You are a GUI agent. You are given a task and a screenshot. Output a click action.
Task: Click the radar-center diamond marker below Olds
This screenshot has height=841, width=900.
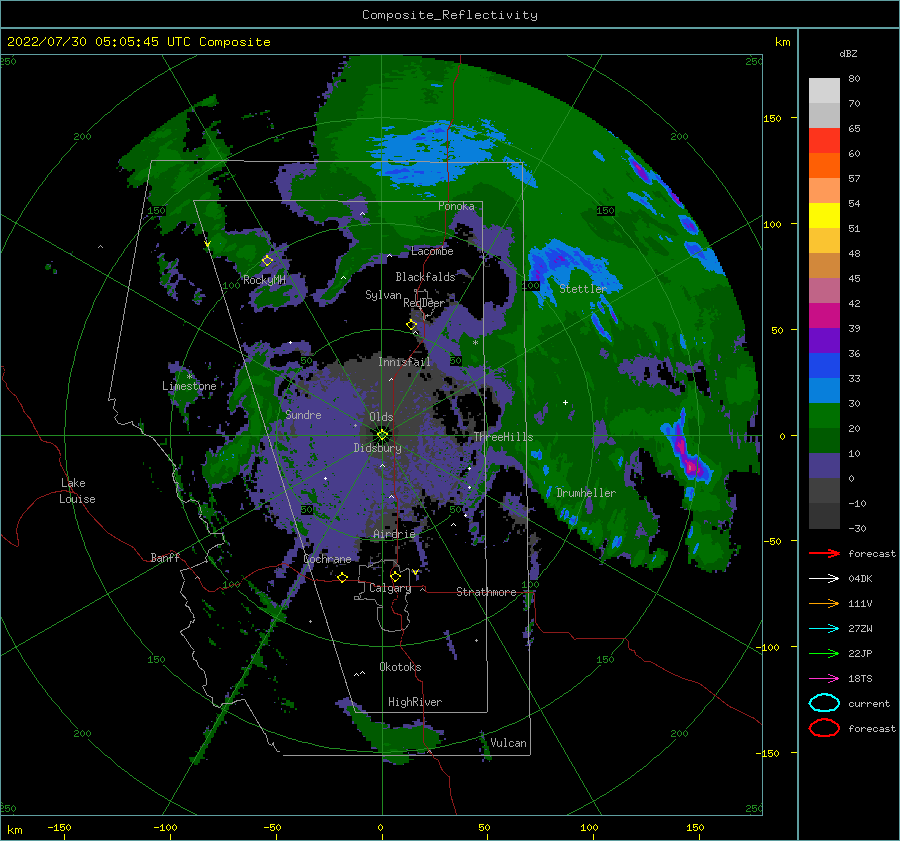click(382, 435)
